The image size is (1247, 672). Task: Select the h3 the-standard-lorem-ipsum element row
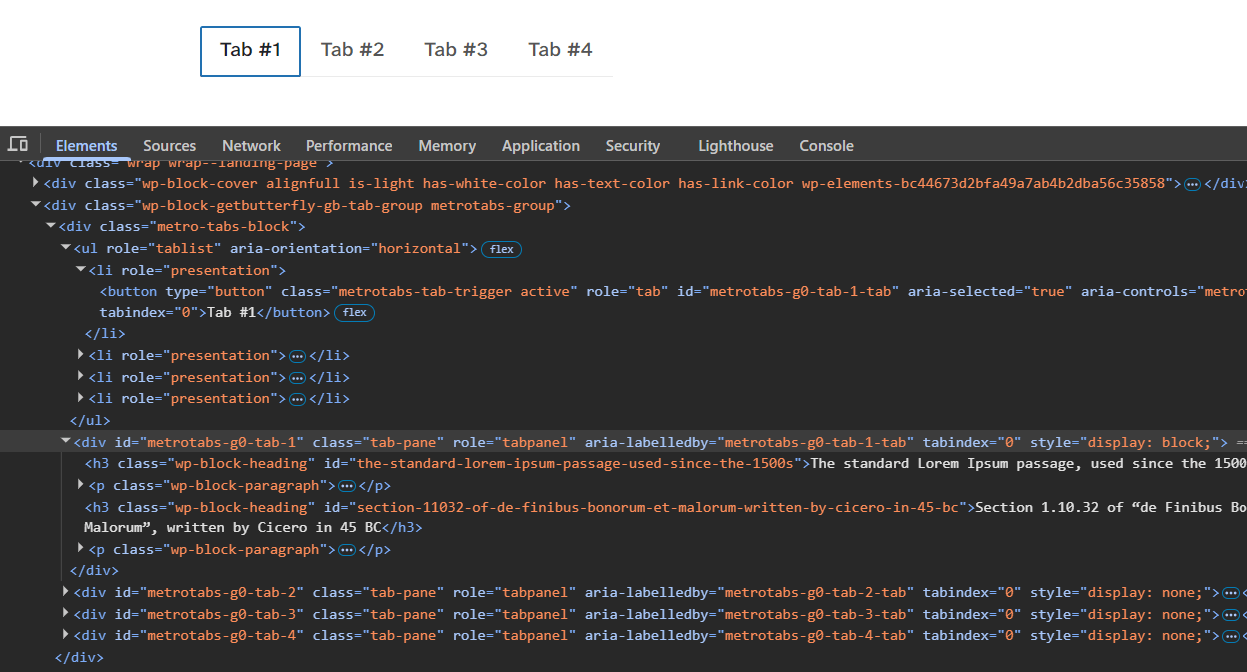(500, 464)
